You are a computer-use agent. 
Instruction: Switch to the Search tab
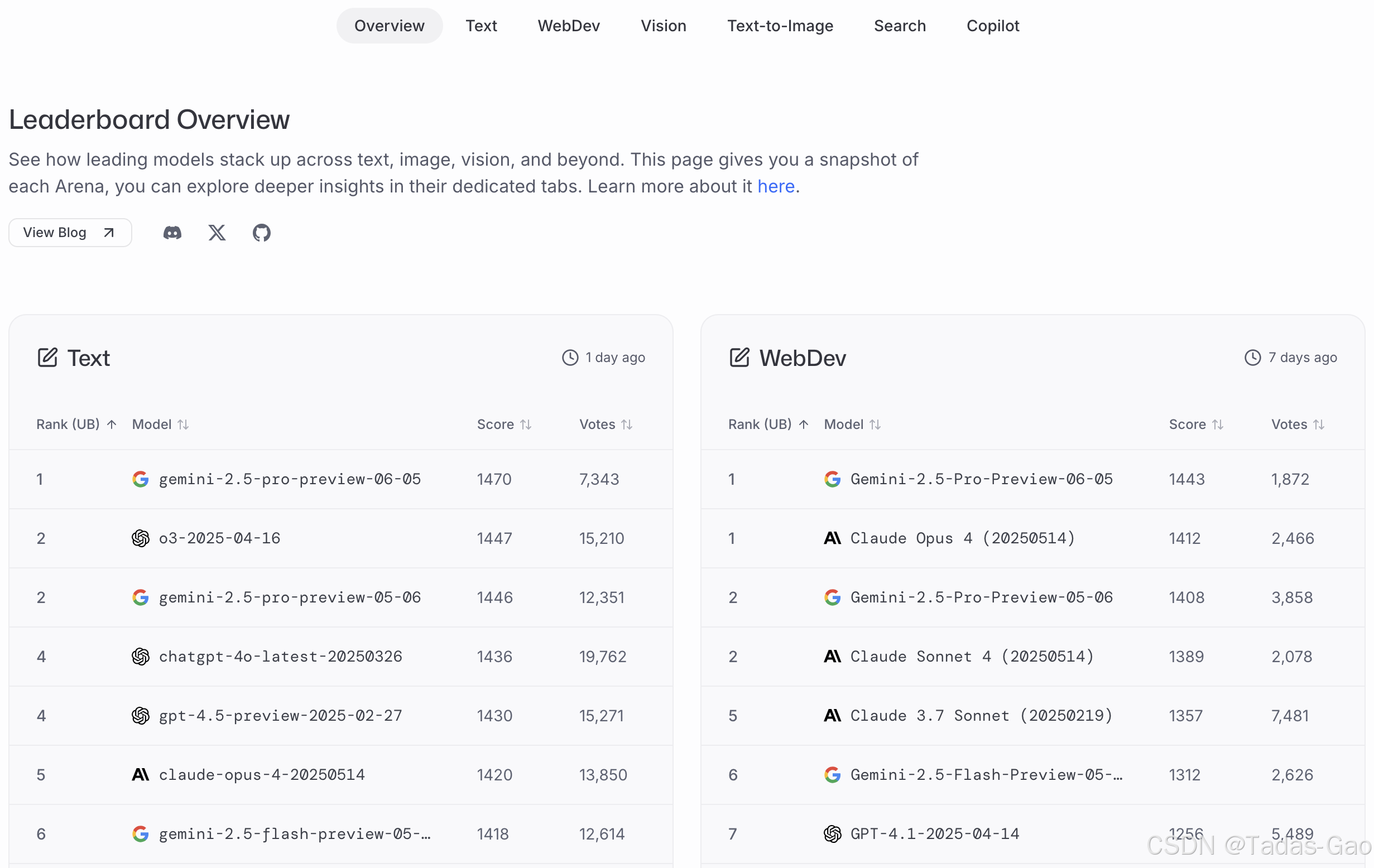[900, 26]
